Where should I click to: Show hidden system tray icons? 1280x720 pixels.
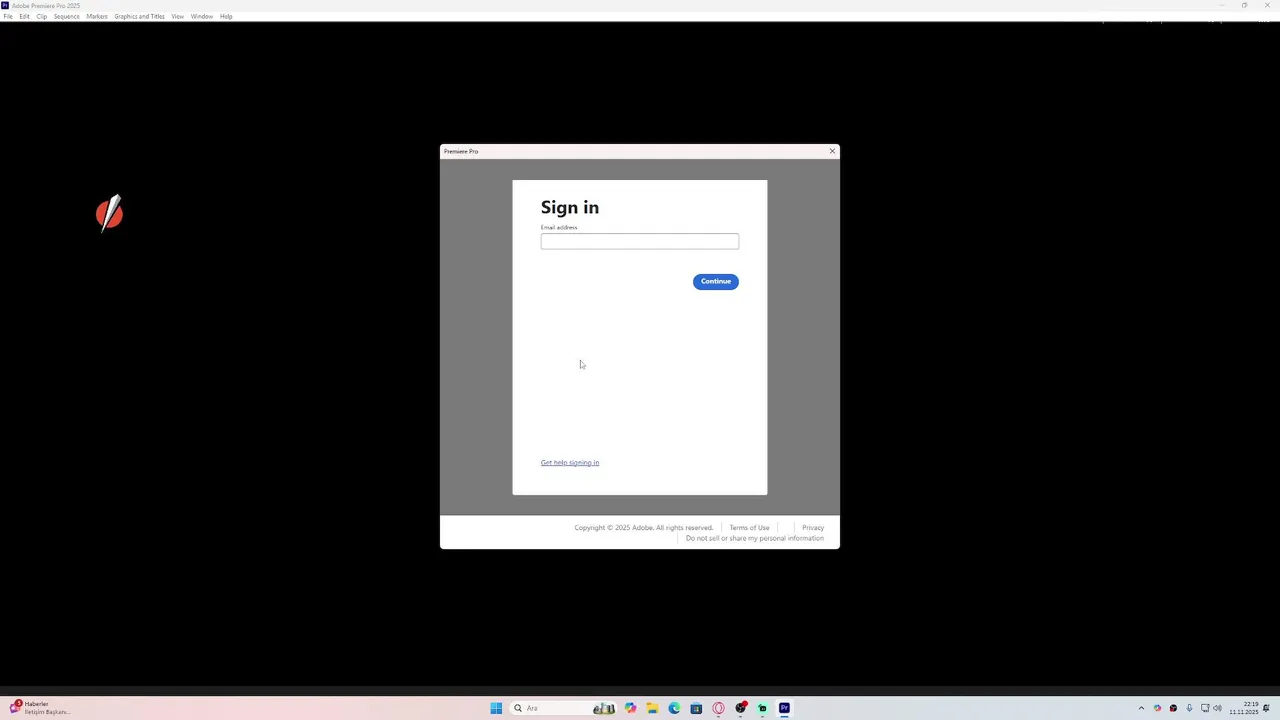click(x=1141, y=708)
